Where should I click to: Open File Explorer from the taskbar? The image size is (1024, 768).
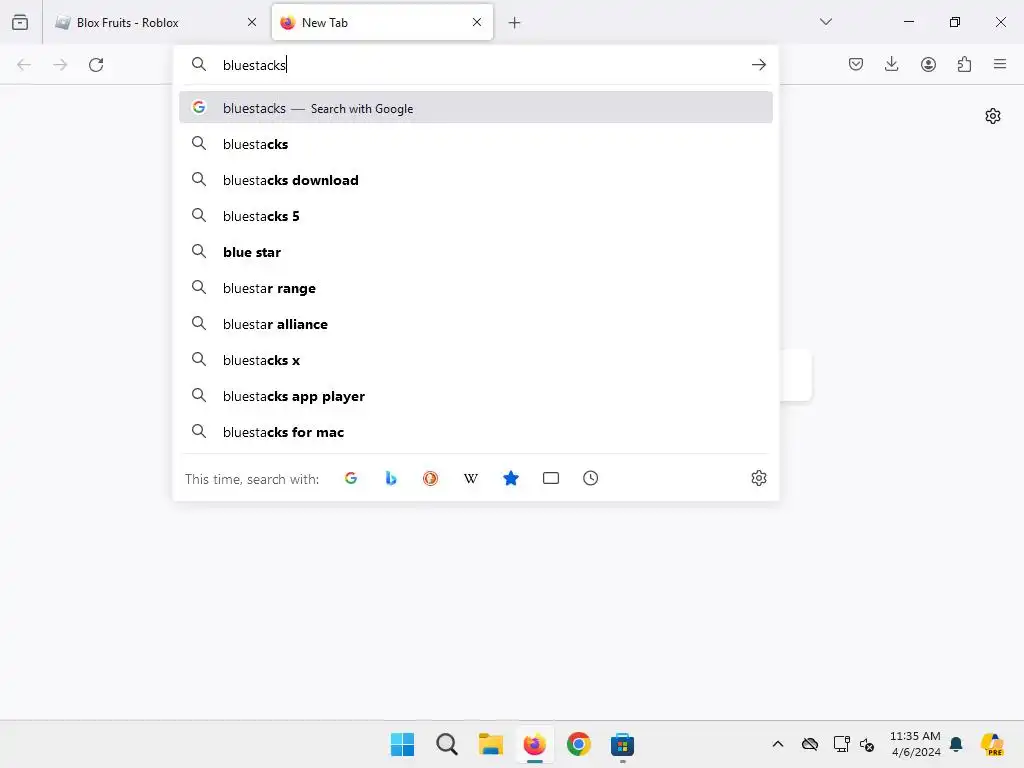point(490,744)
